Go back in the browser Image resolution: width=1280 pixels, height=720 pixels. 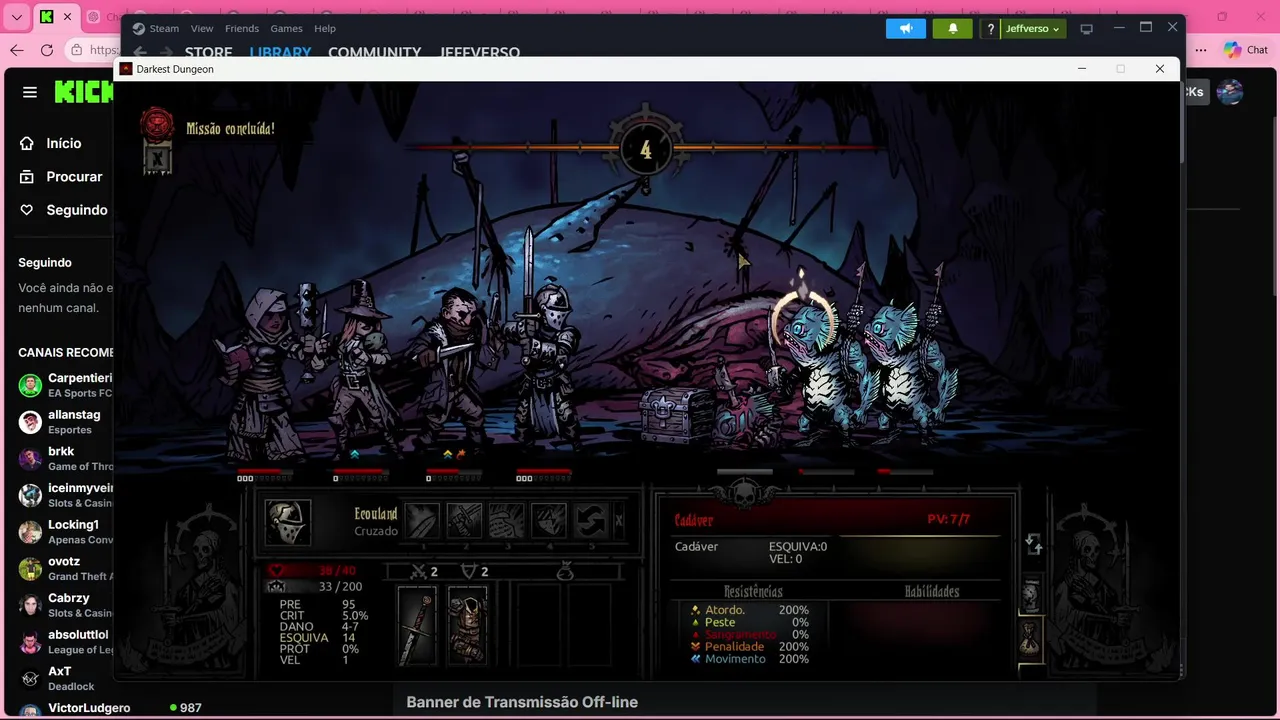[17, 50]
